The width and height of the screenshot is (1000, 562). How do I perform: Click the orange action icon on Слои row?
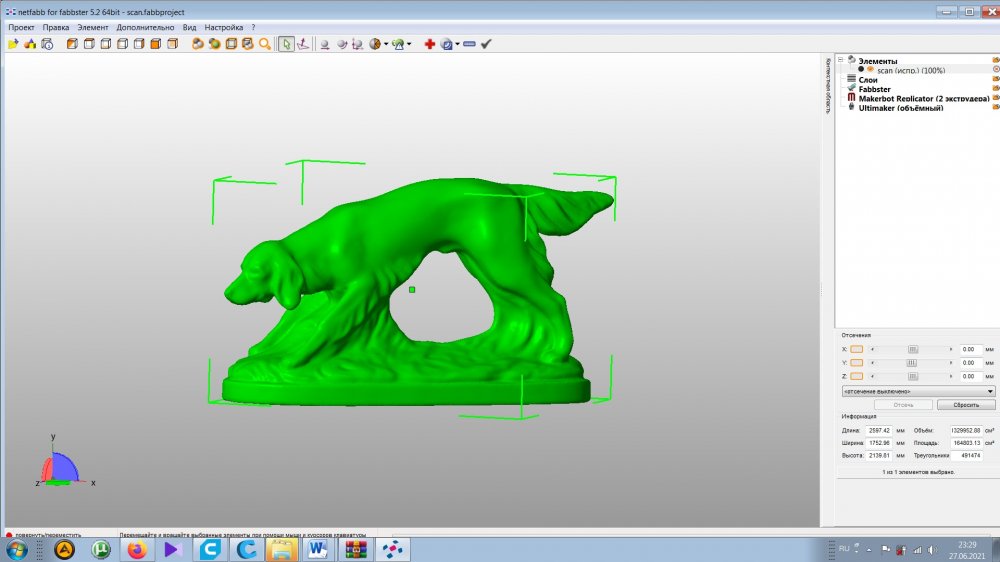point(996,79)
